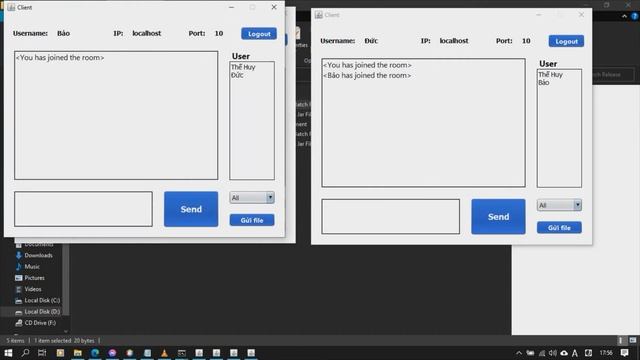Click the taskbar clock showing 17:56
Image resolution: width=640 pixels, height=360 pixels.
606,353
